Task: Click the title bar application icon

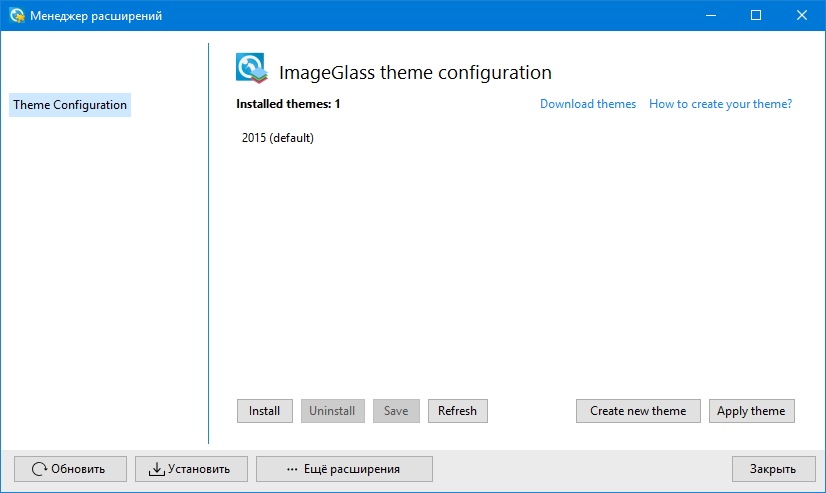Action: 17,15
